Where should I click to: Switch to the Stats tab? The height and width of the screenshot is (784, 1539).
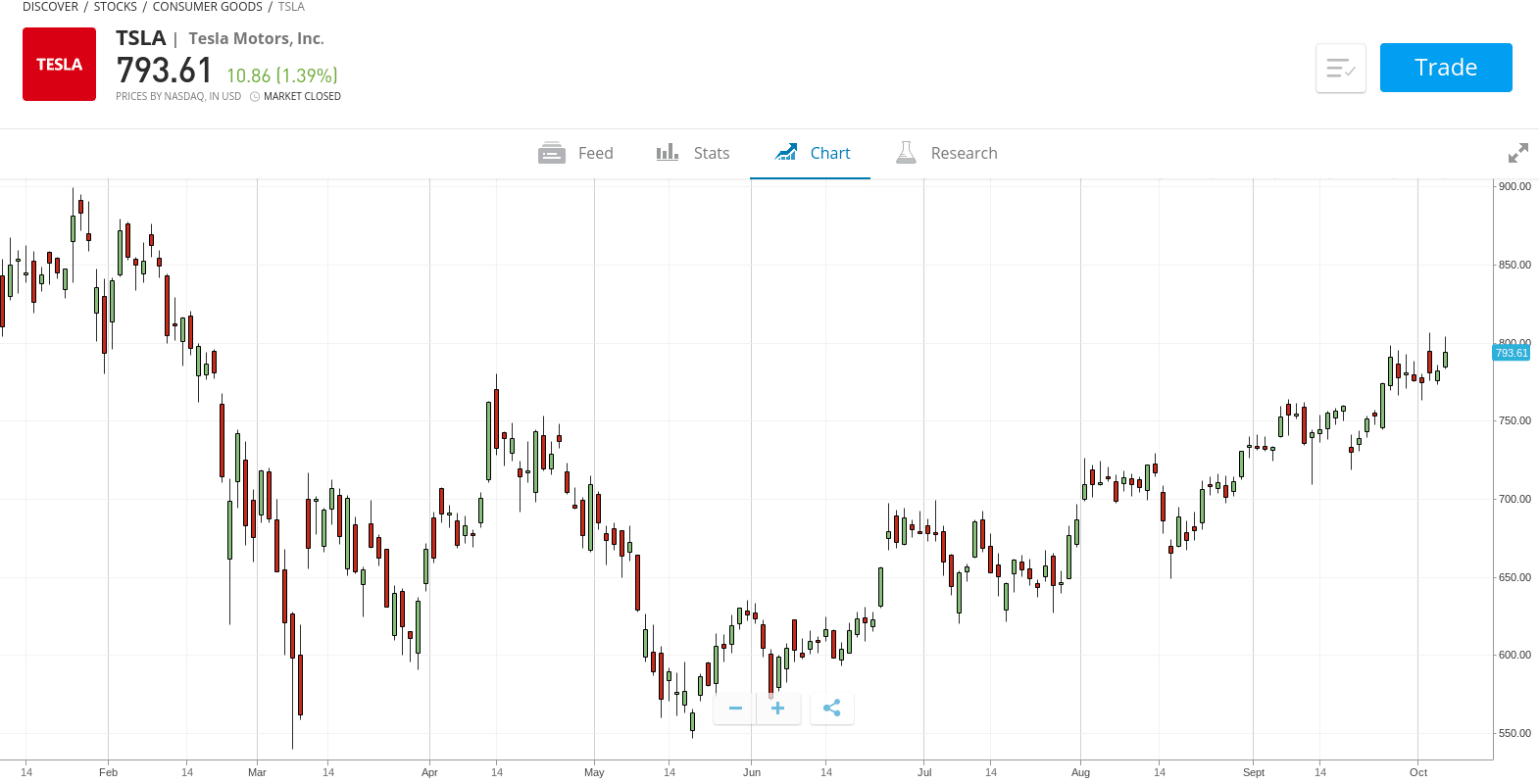pyautogui.click(x=693, y=153)
